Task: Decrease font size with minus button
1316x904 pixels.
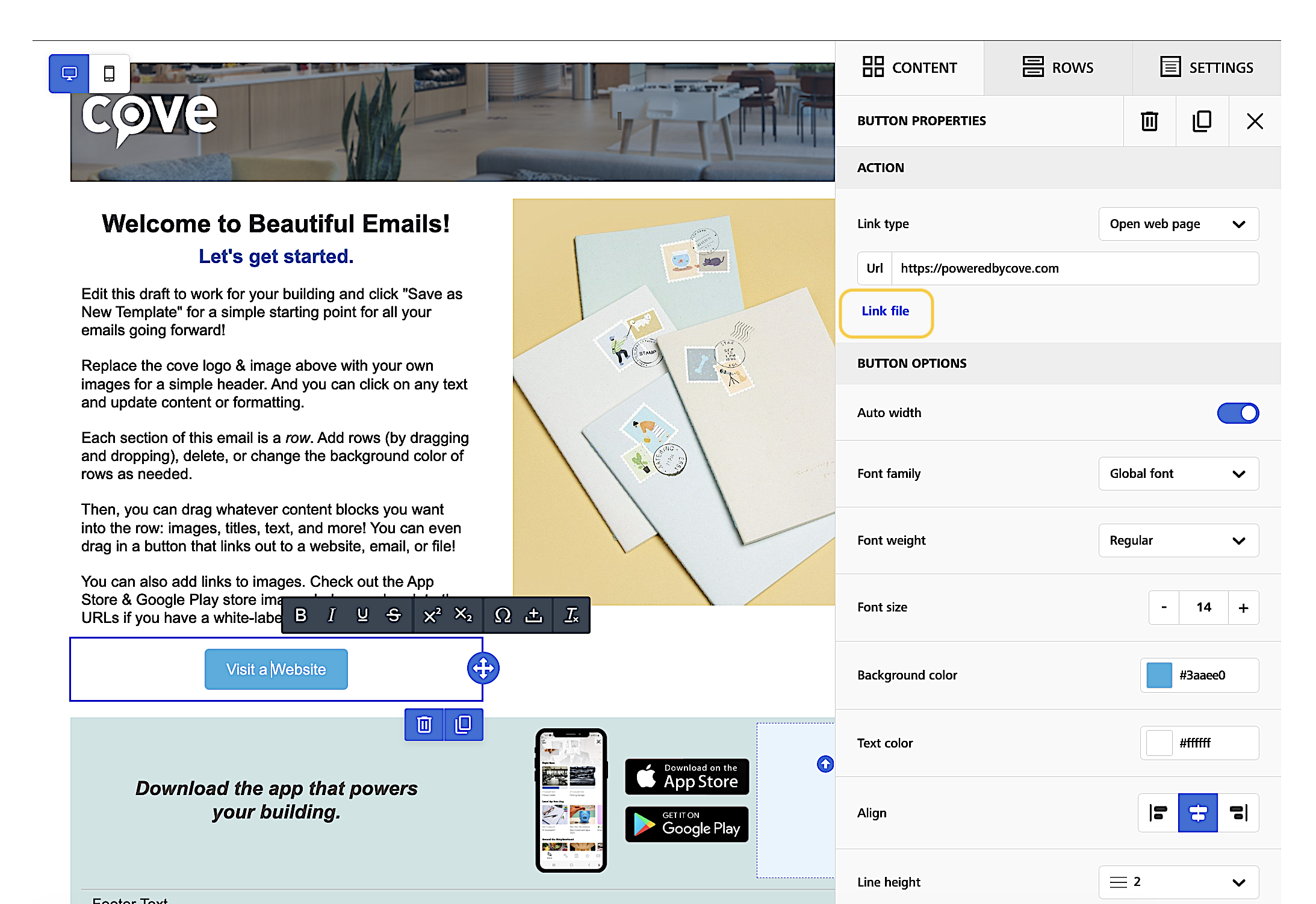Action: 1164,607
